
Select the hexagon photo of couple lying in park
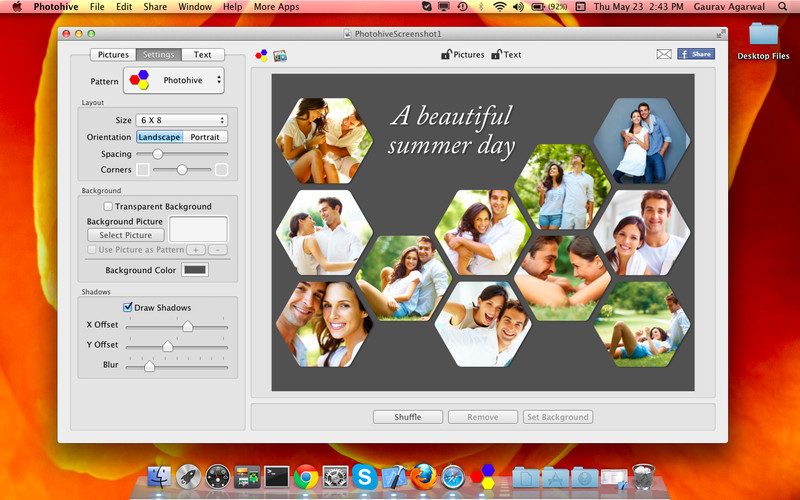tap(642, 324)
